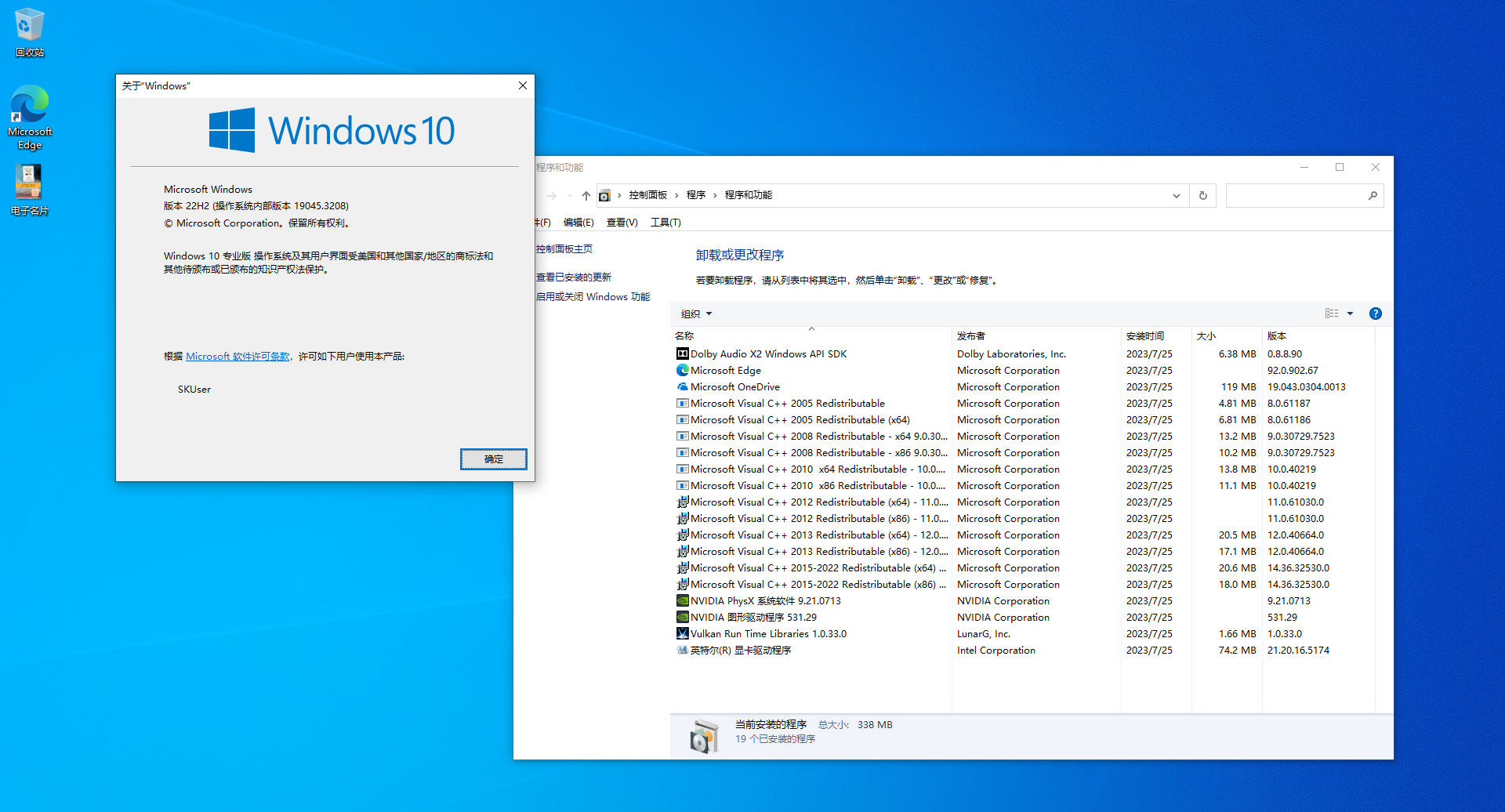Sort by 大小 column header
Image resolution: width=1505 pixels, height=812 pixels.
tap(1227, 335)
